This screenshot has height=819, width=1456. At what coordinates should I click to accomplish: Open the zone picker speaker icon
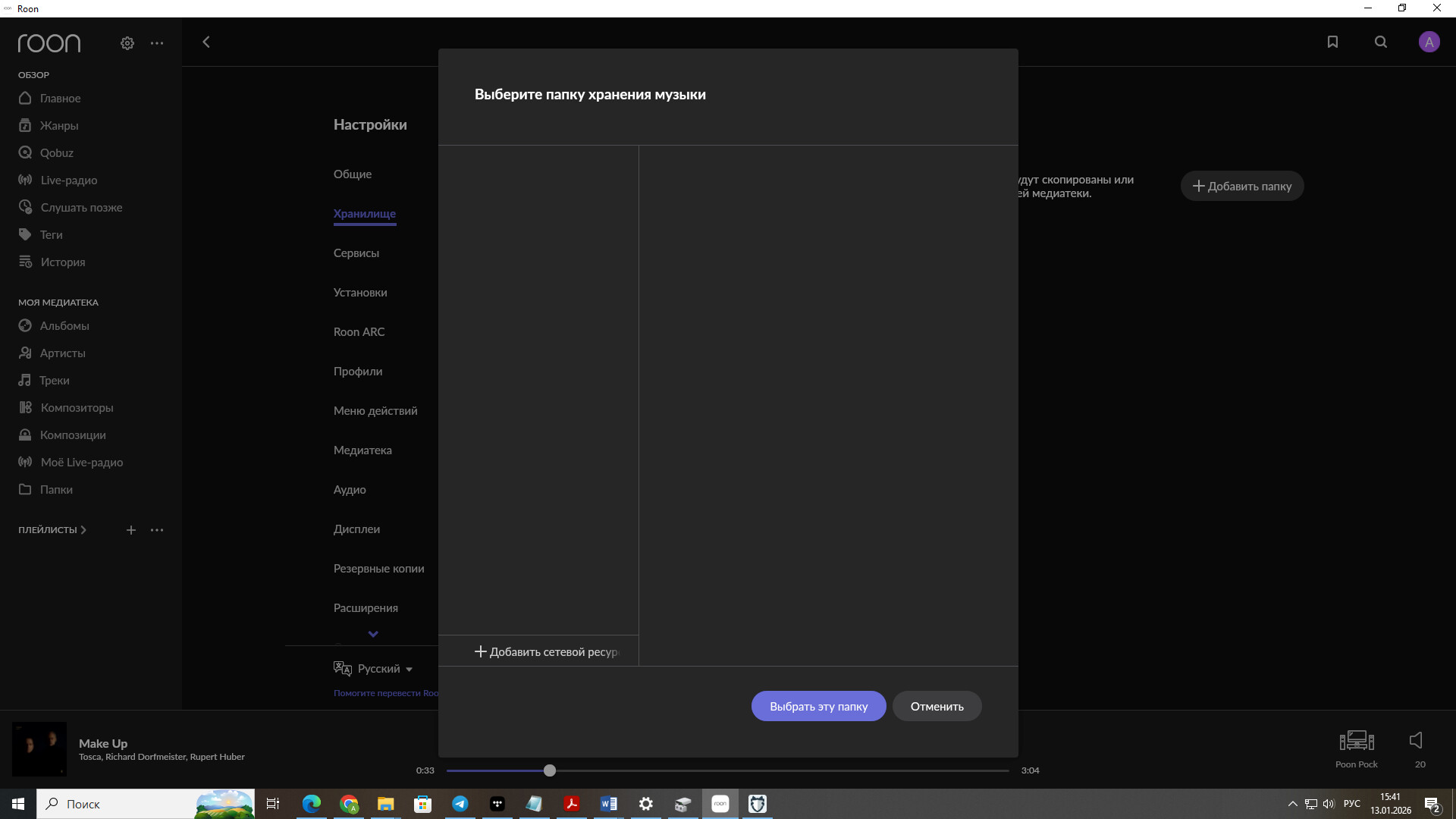click(1356, 740)
